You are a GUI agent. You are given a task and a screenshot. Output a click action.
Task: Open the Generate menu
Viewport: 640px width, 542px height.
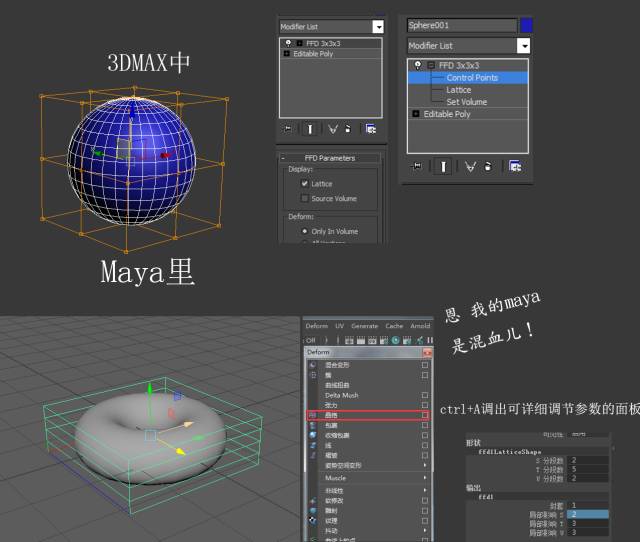[364, 326]
